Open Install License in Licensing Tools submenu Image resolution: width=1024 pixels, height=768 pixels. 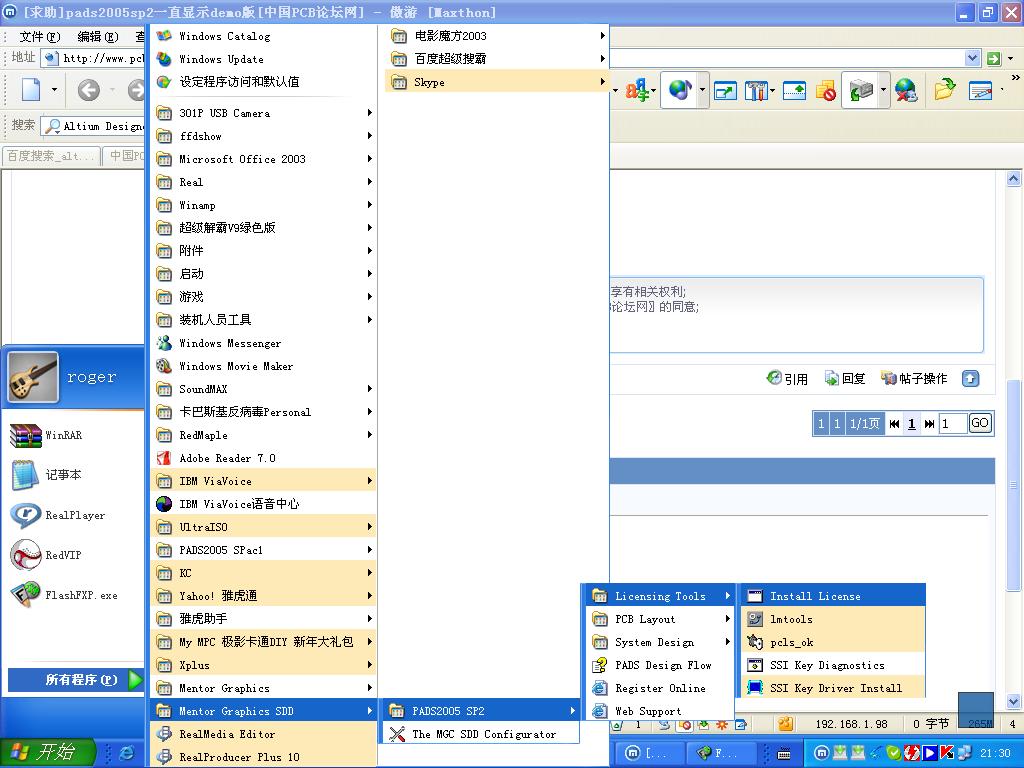click(x=833, y=596)
